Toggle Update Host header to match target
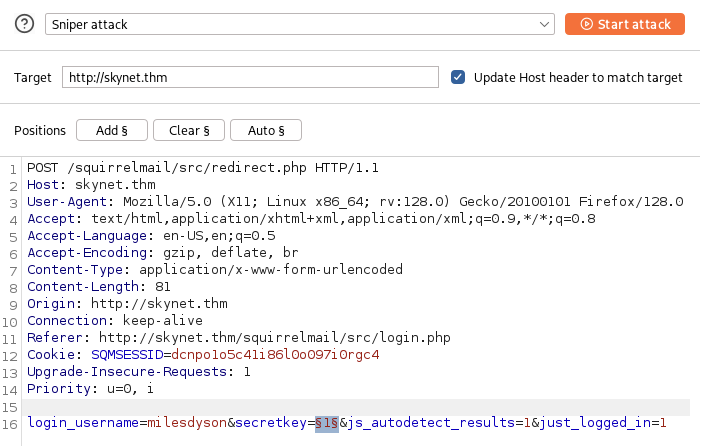701x446 pixels. [x=459, y=78]
